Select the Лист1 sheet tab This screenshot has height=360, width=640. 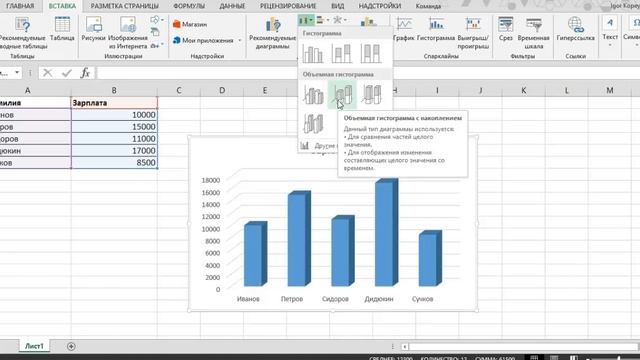coord(34,346)
